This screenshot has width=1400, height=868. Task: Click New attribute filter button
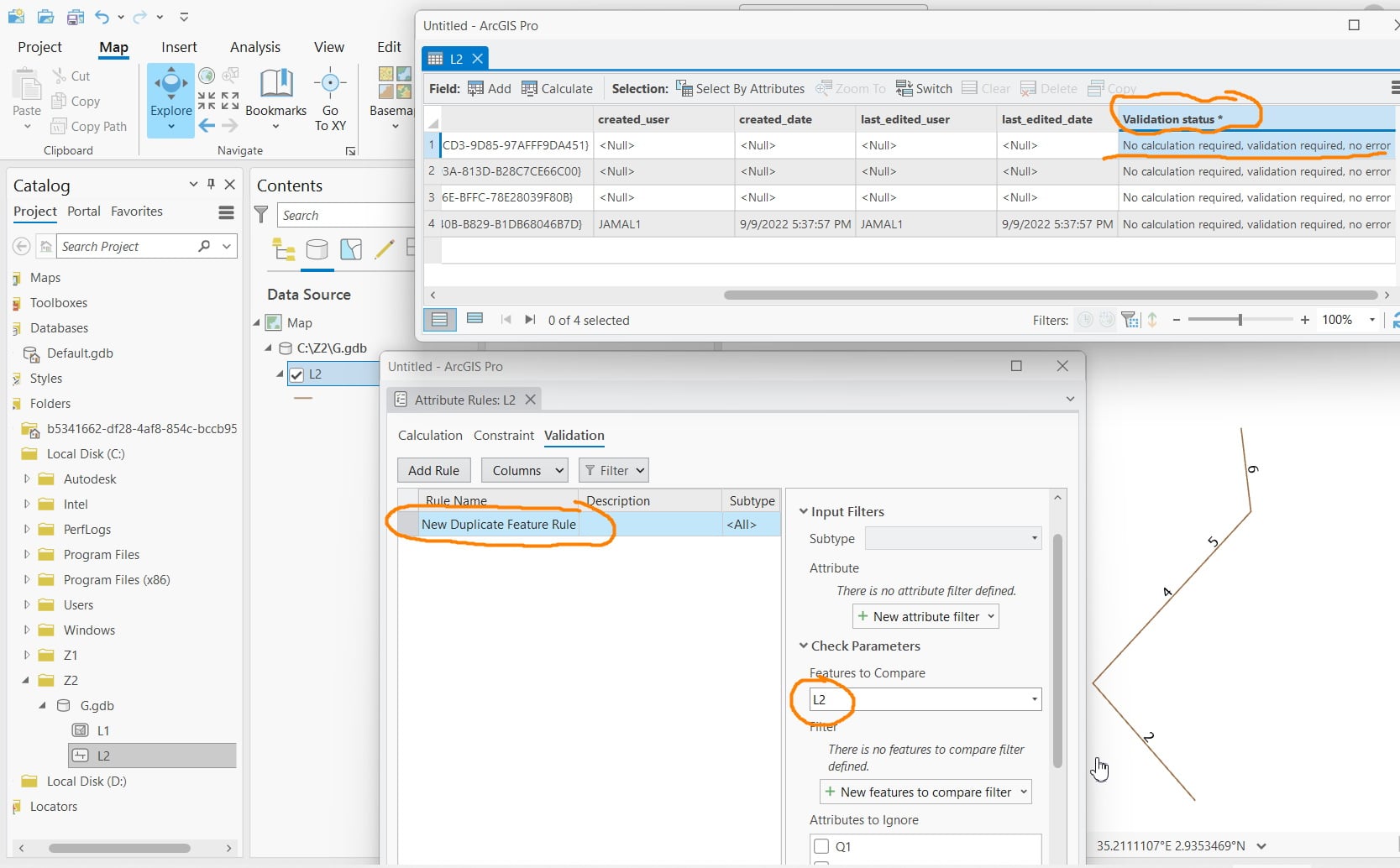(x=925, y=616)
